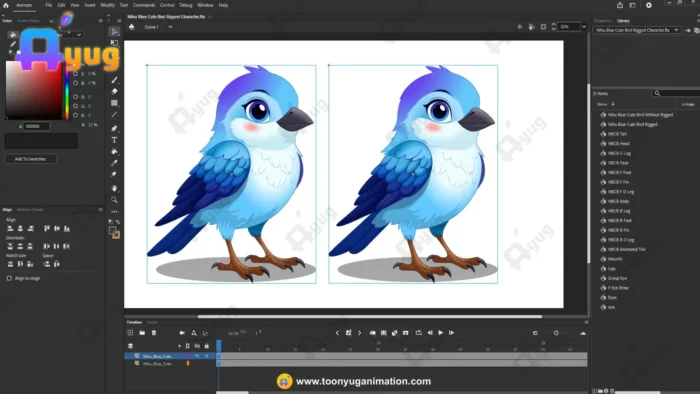Select the Hand tool

pyautogui.click(x=114, y=188)
